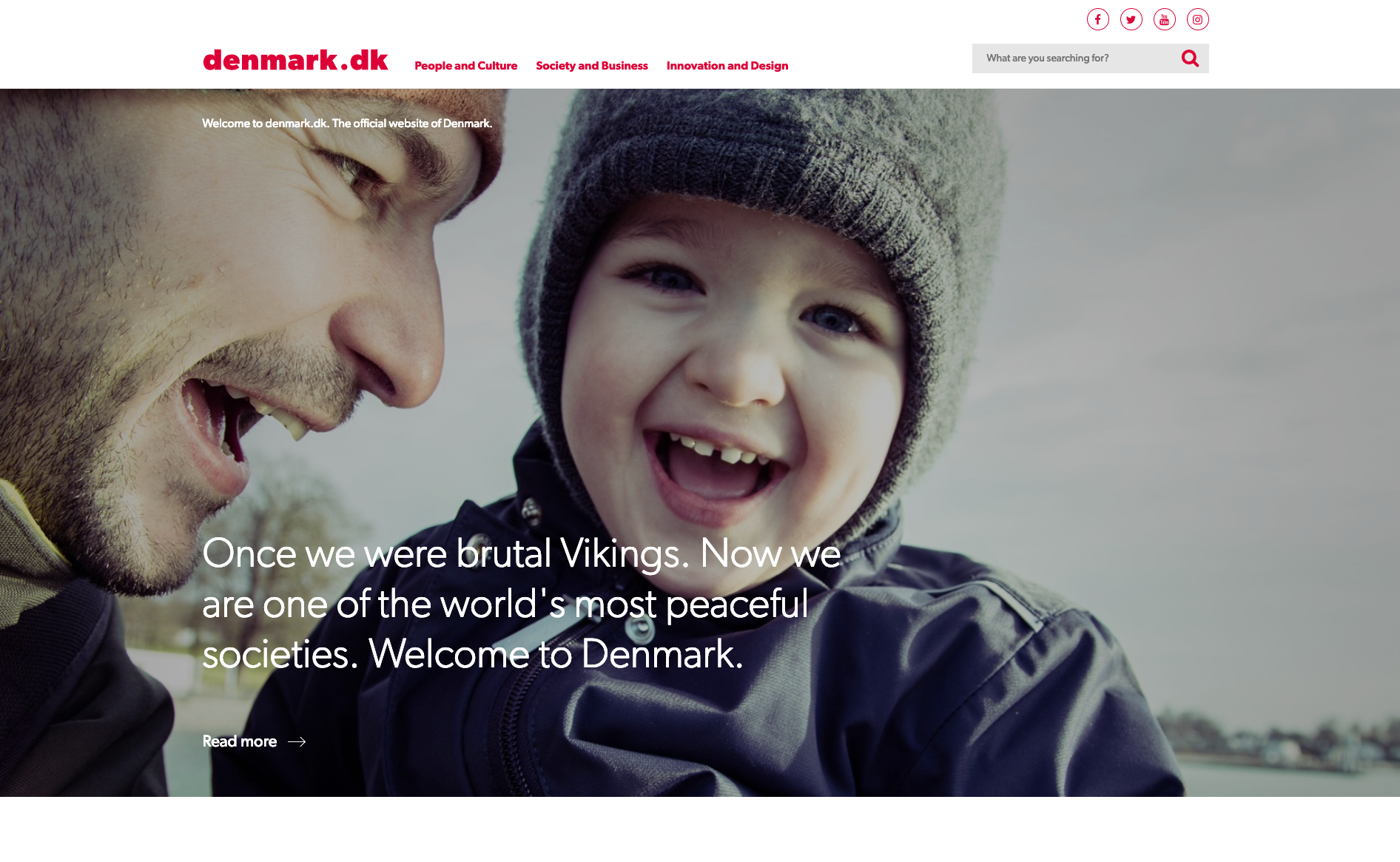Click the 'Welcome to Denmark.' headline line
This screenshot has height=862, width=1400.
pyautogui.click(x=556, y=654)
